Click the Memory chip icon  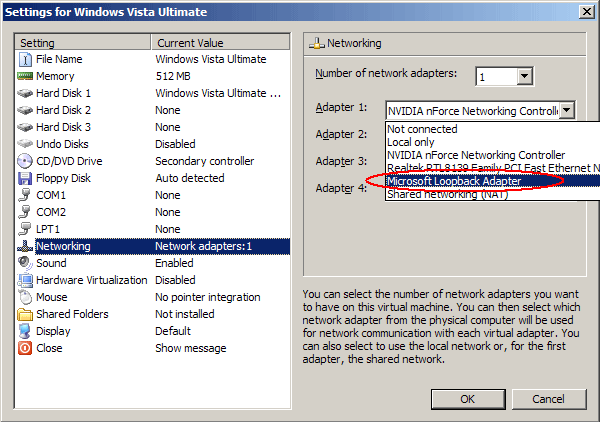(25, 76)
